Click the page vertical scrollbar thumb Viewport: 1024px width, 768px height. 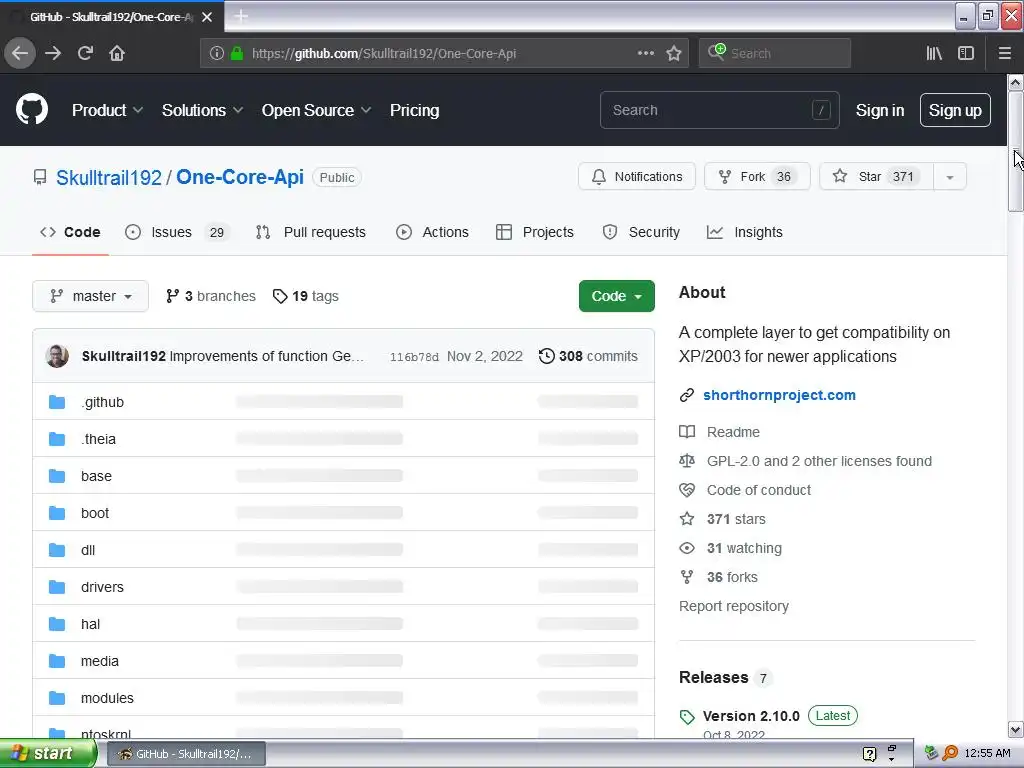(1015, 152)
